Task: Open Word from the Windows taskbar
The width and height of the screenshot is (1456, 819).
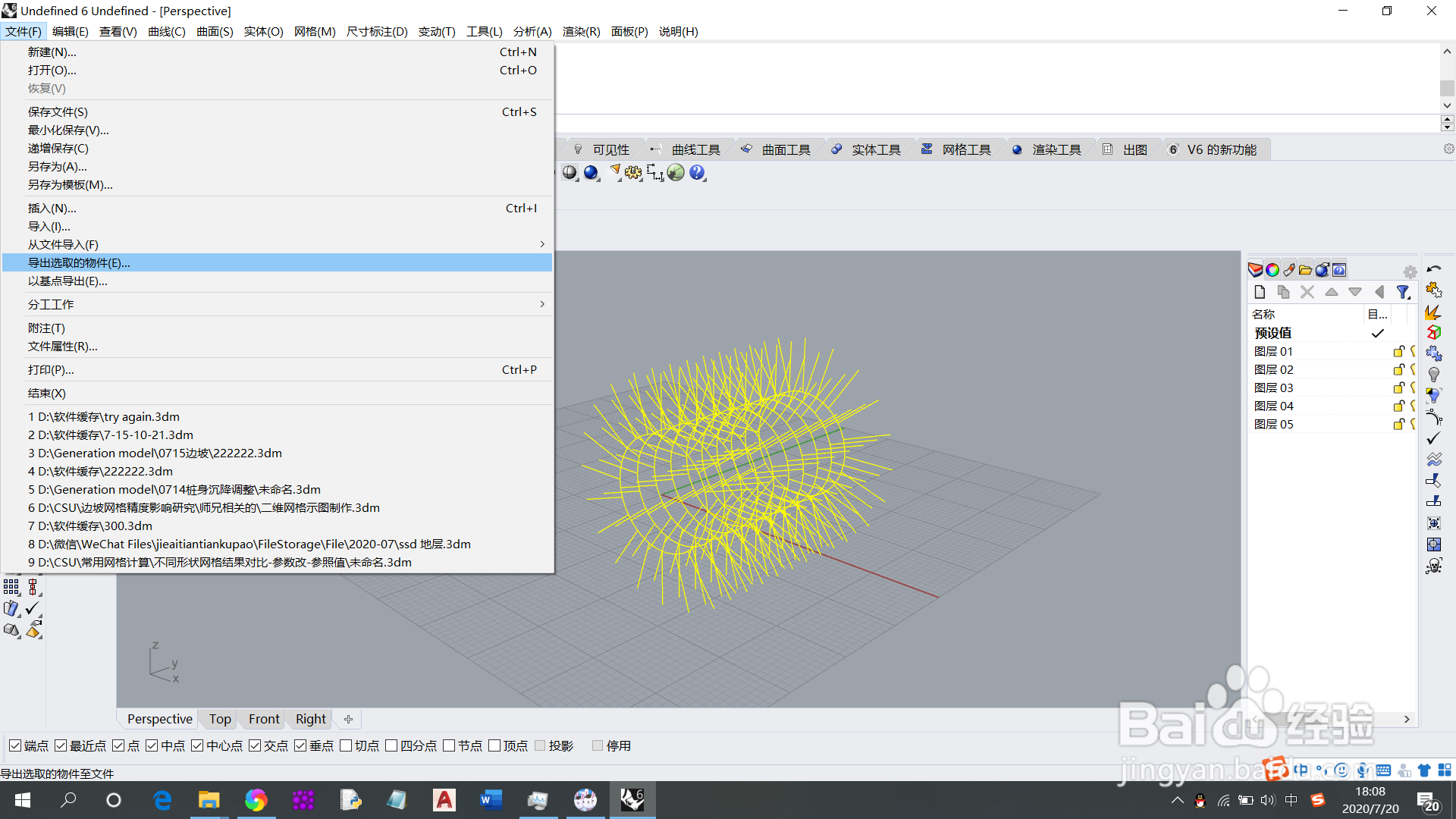Action: [x=491, y=800]
